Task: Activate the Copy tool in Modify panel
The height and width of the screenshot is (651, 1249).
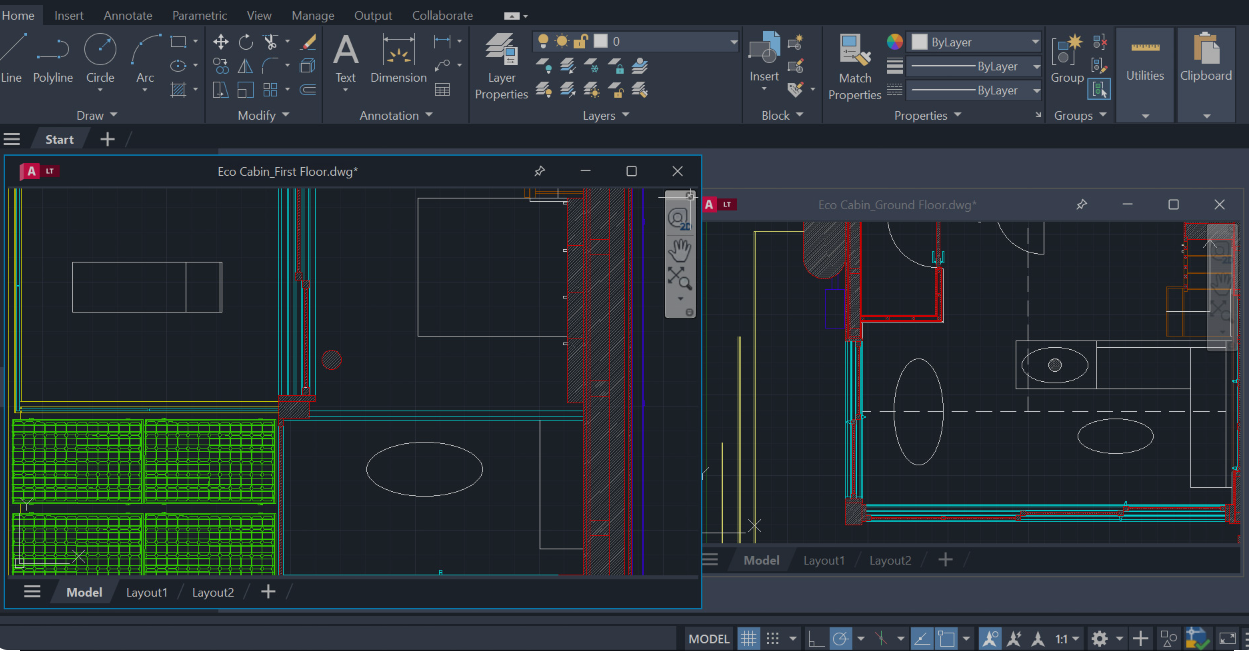Action: click(x=221, y=66)
